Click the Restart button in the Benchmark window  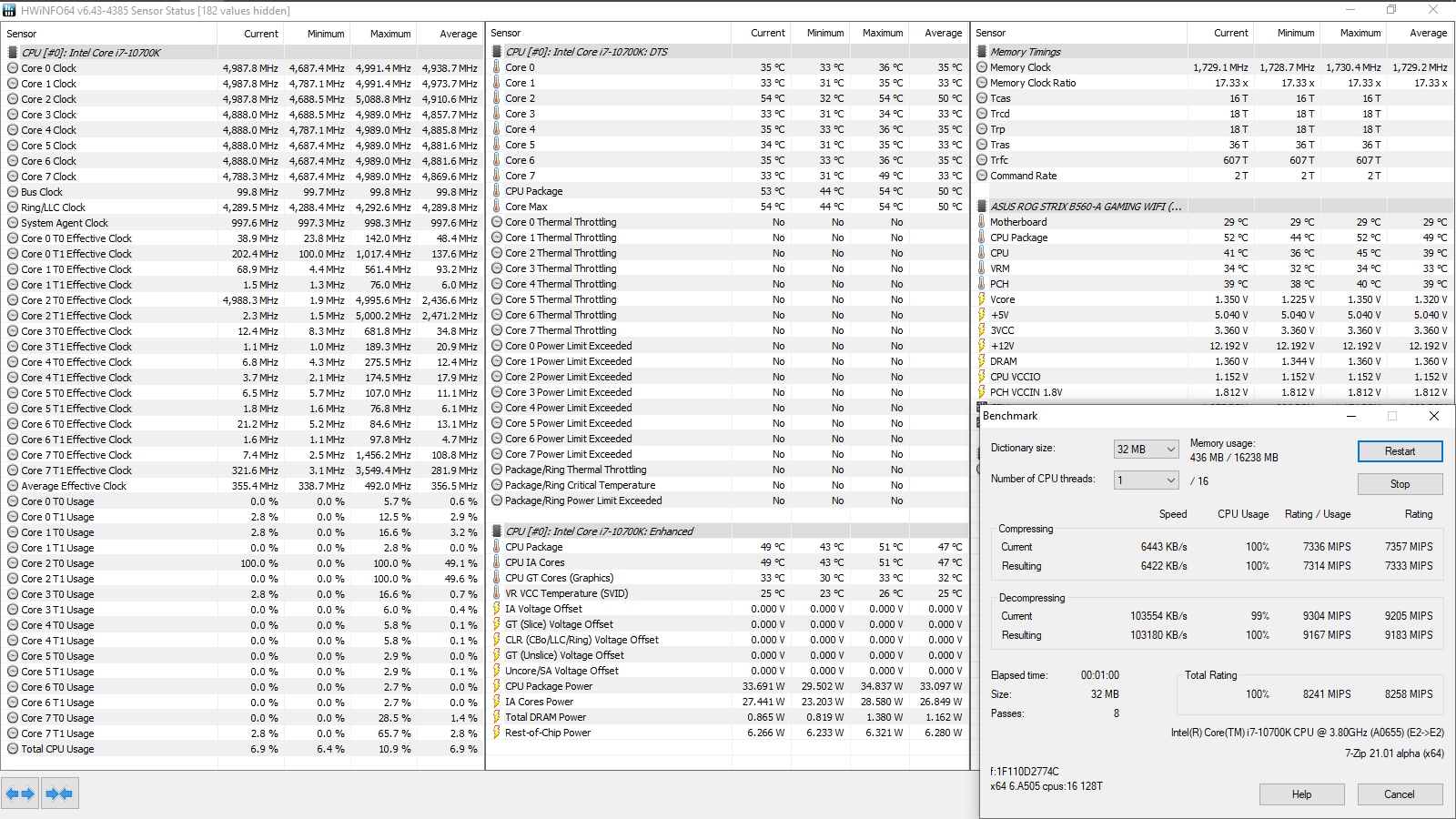1400,451
